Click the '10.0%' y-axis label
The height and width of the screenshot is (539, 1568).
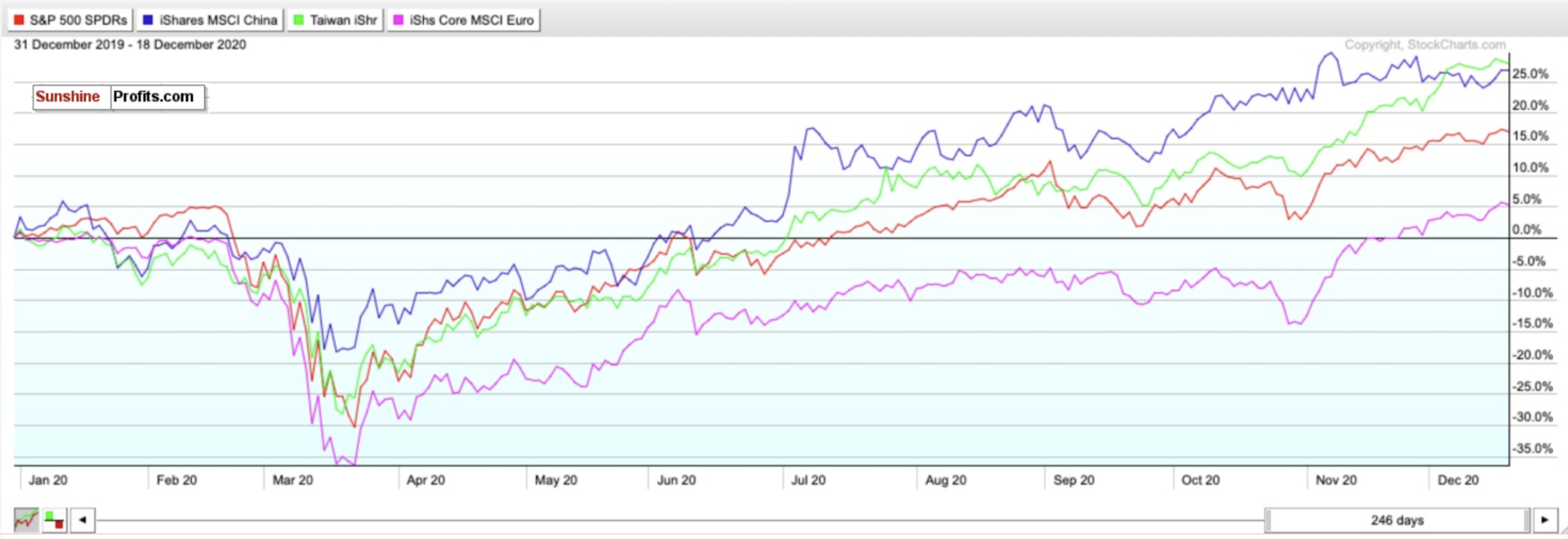[1530, 168]
